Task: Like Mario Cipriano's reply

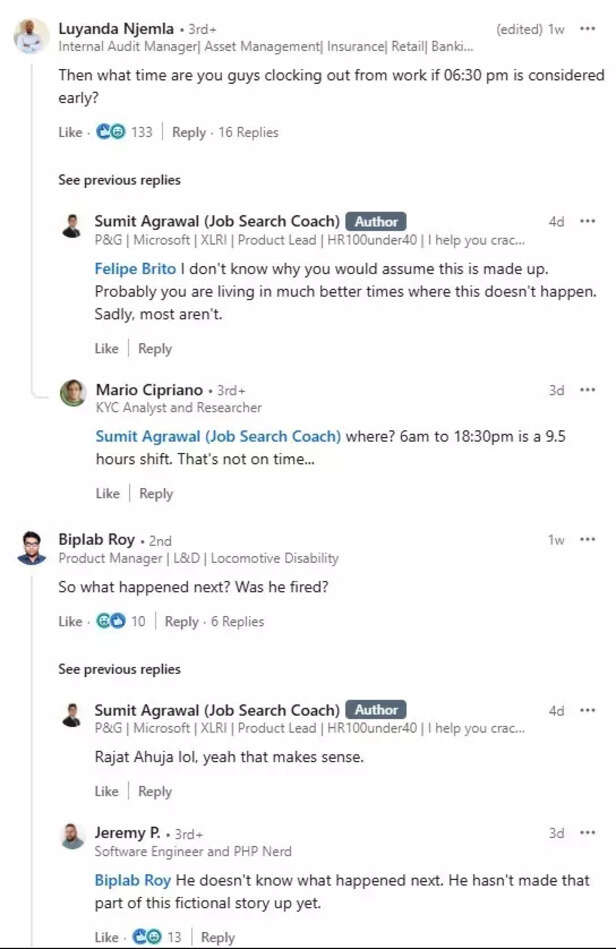Action: (106, 493)
